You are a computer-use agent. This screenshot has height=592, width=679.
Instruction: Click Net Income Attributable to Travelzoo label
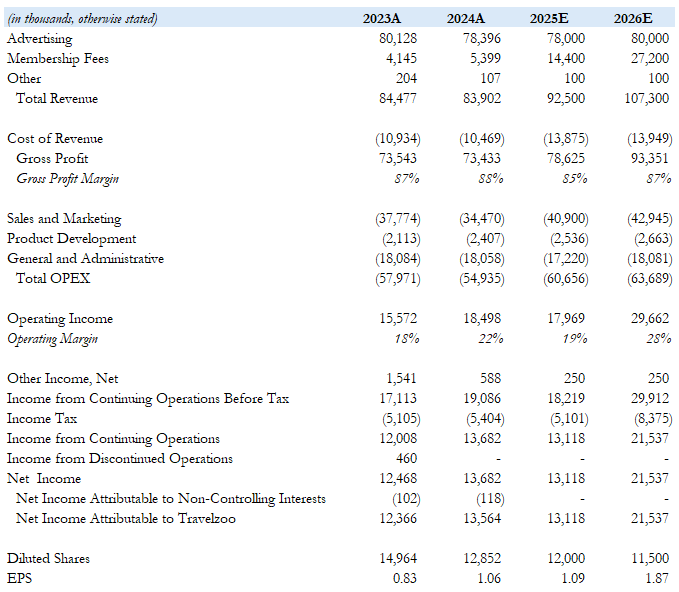tap(126, 519)
